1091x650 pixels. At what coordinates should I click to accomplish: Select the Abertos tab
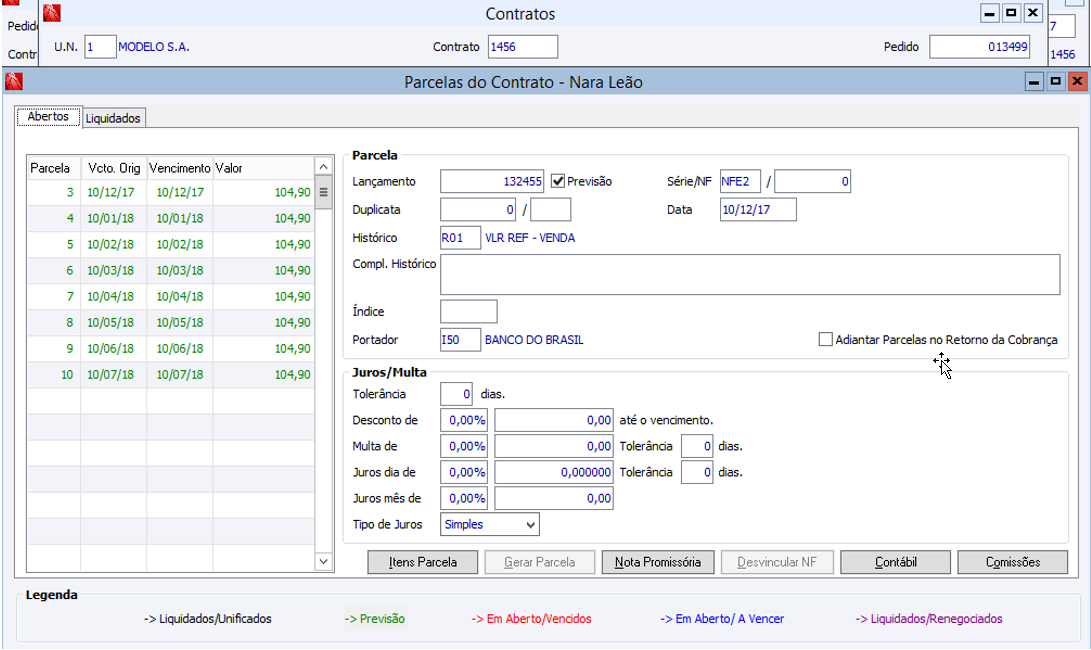click(x=48, y=117)
